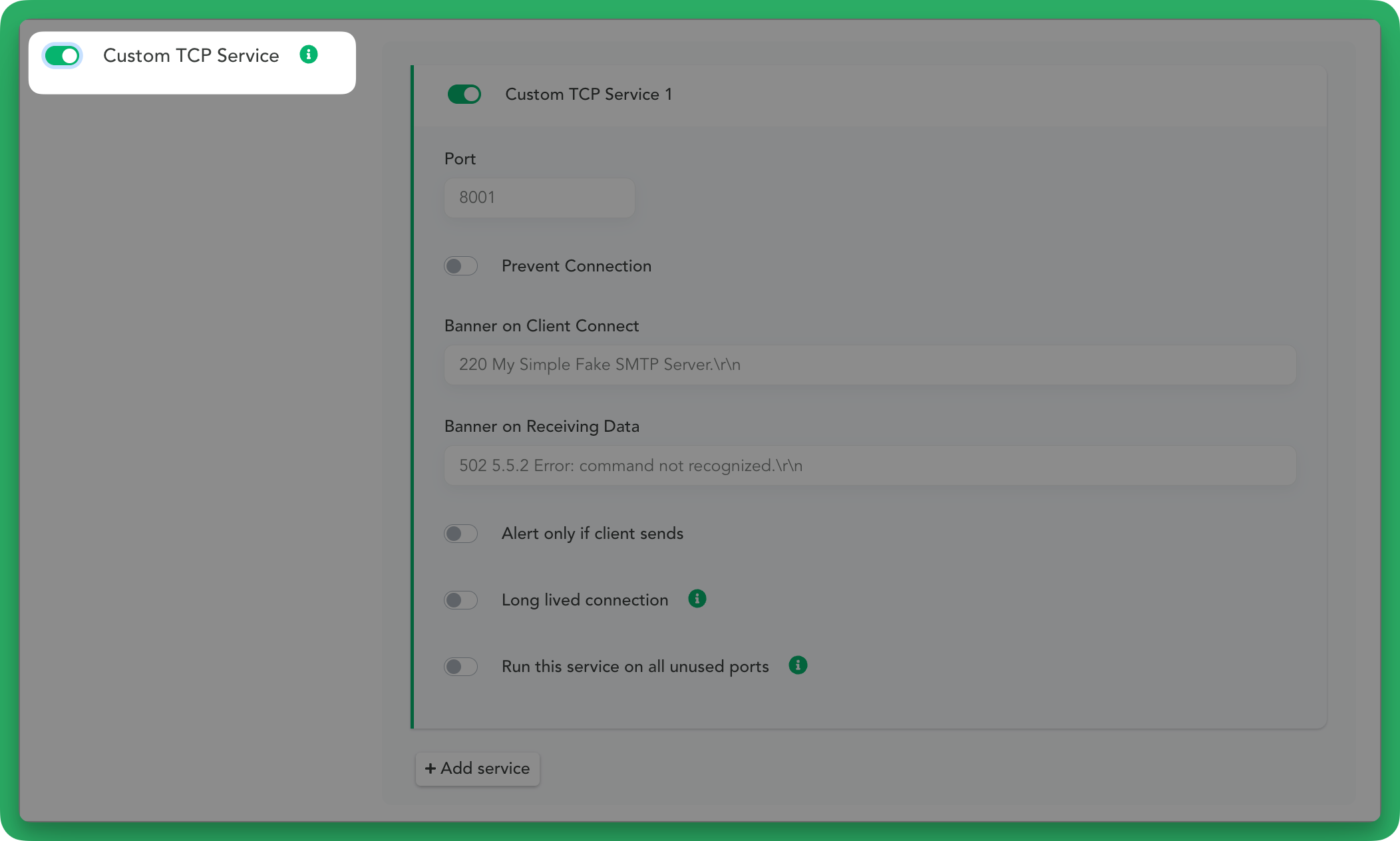Enable the Alert only if client sends toggle
The height and width of the screenshot is (841, 1400).
point(462,532)
